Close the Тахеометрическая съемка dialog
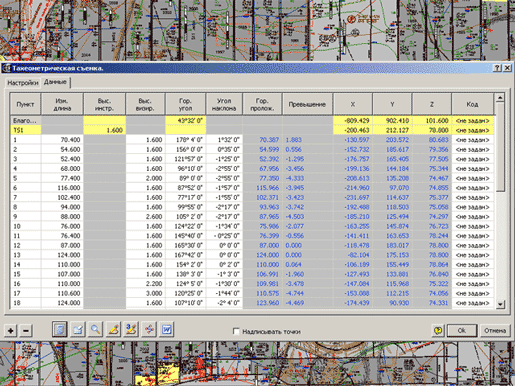The image size is (515, 386). click(x=507, y=68)
